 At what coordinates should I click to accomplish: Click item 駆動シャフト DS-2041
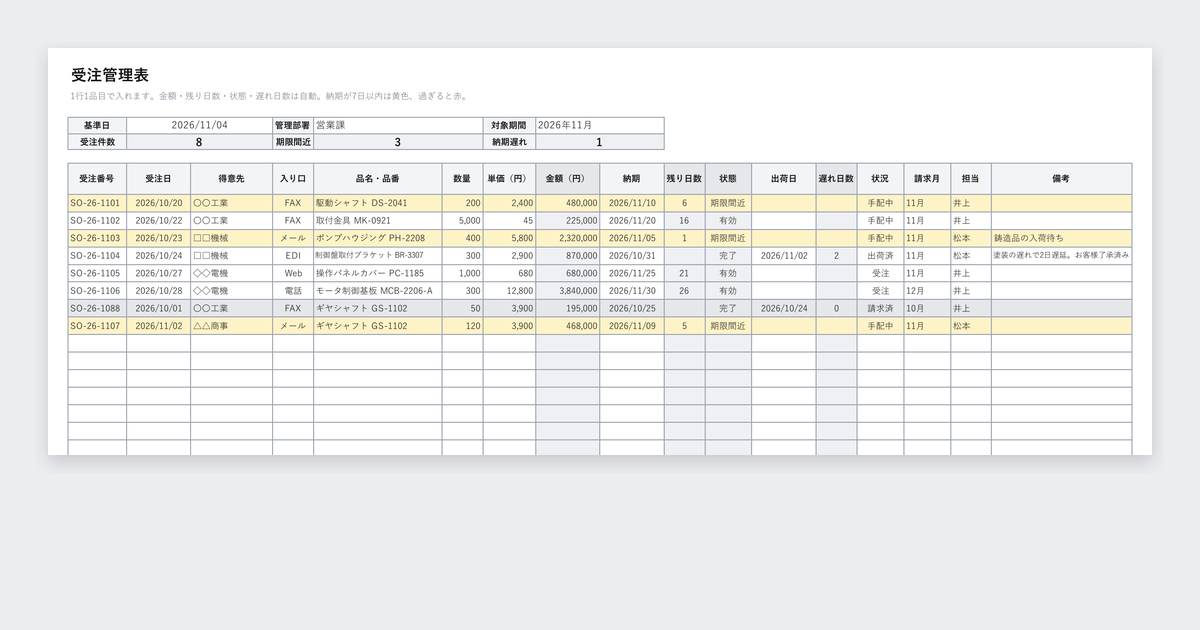[378, 203]
